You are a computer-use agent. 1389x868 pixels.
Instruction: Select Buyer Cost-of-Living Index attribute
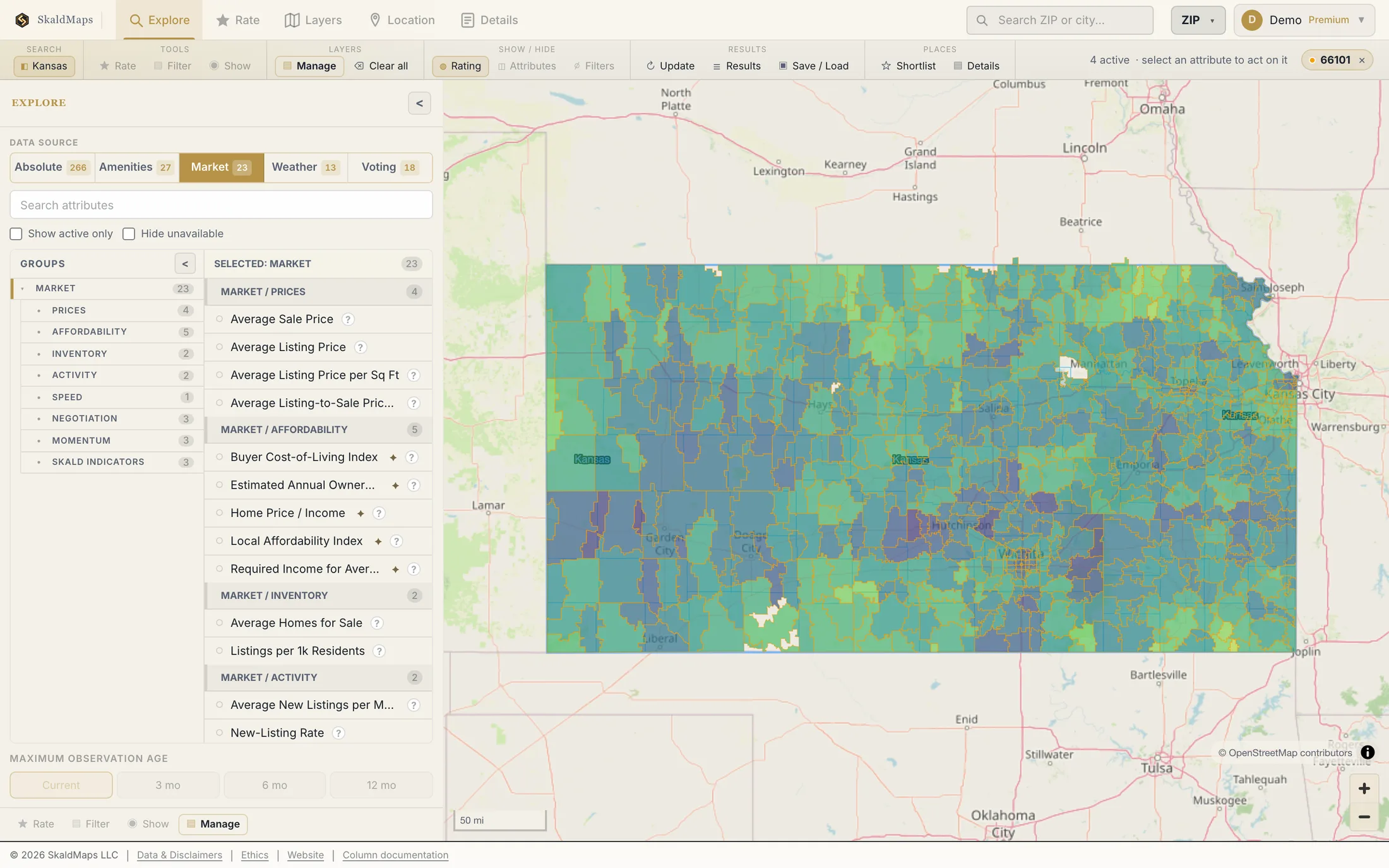point(318,457)
